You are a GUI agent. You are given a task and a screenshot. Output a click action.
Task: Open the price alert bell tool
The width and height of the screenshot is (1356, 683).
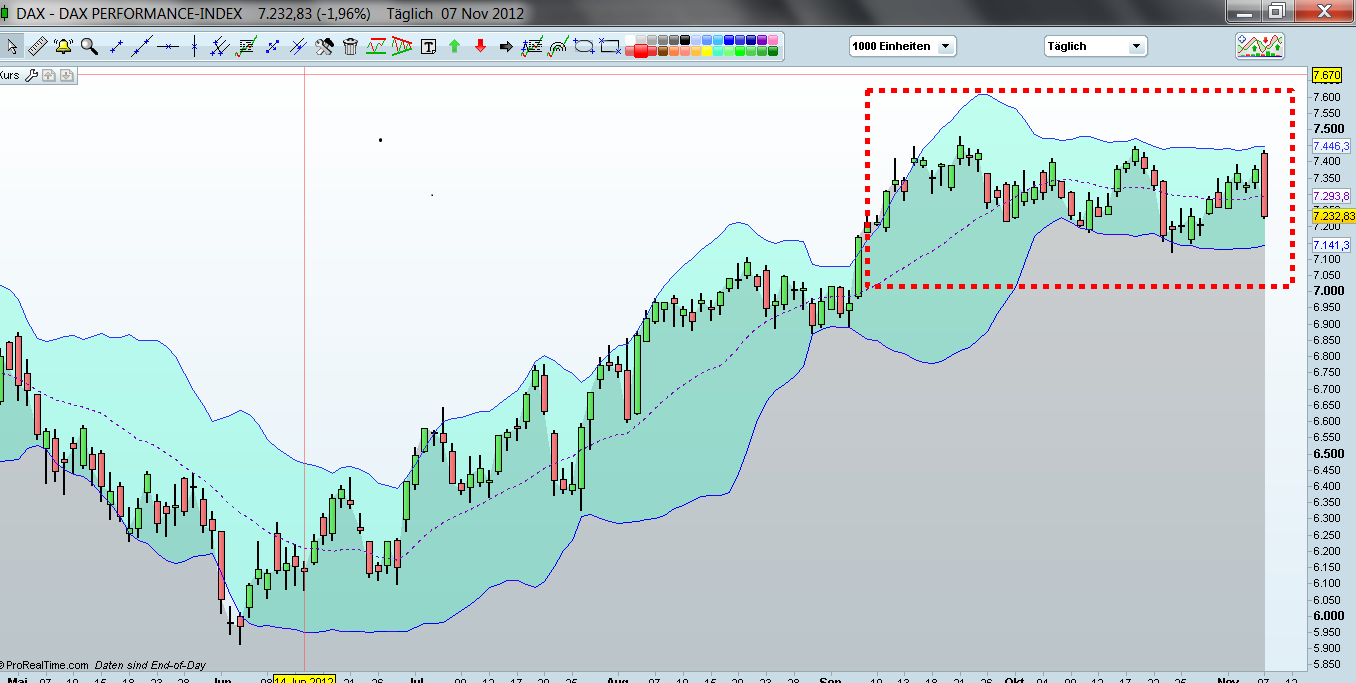(x=63, y=45)
